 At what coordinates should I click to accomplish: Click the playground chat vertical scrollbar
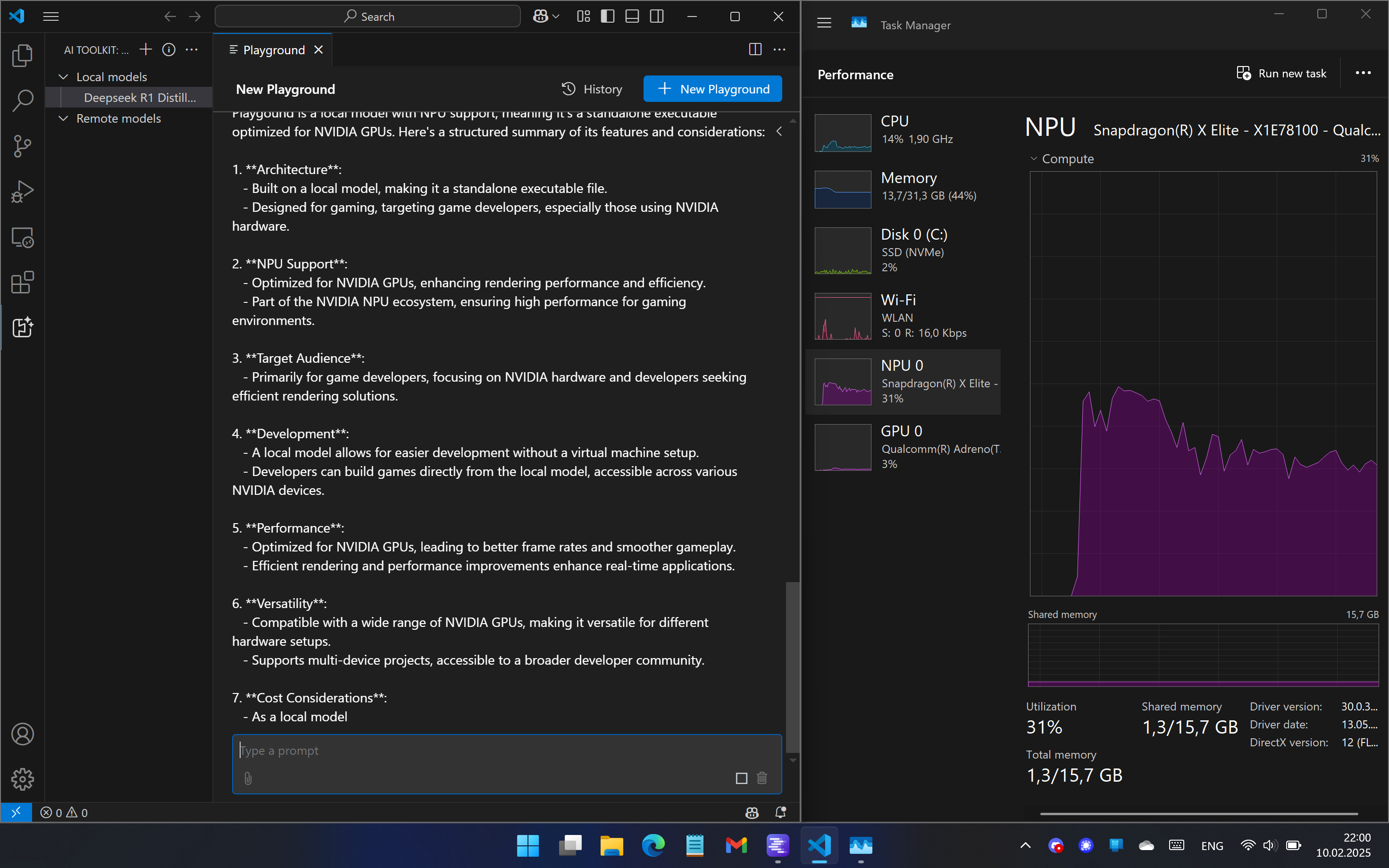[x=793, y=666]
